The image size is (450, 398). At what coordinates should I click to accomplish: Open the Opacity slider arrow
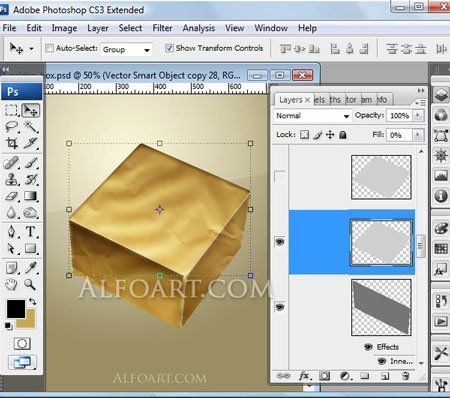pyautogui.click(x=418, y=116)
